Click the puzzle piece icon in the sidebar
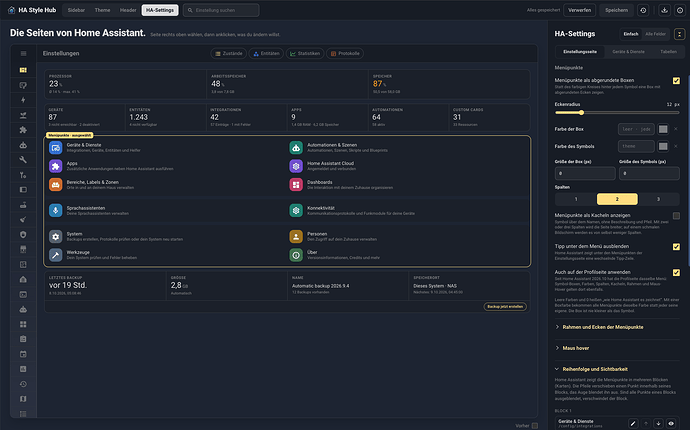The image size is (690, 430). point(23,130)
